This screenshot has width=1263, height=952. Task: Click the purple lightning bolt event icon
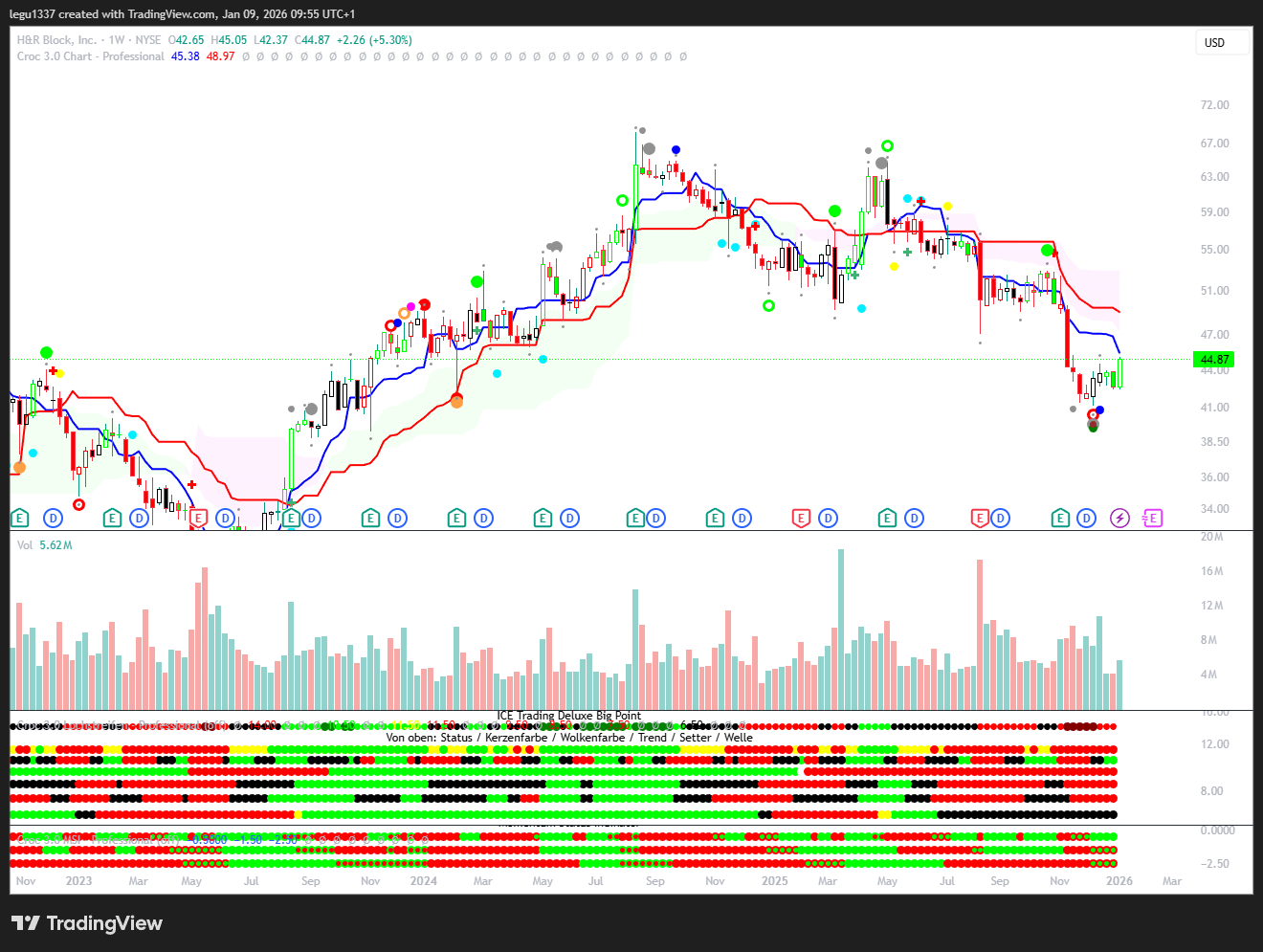(1119, 519)
